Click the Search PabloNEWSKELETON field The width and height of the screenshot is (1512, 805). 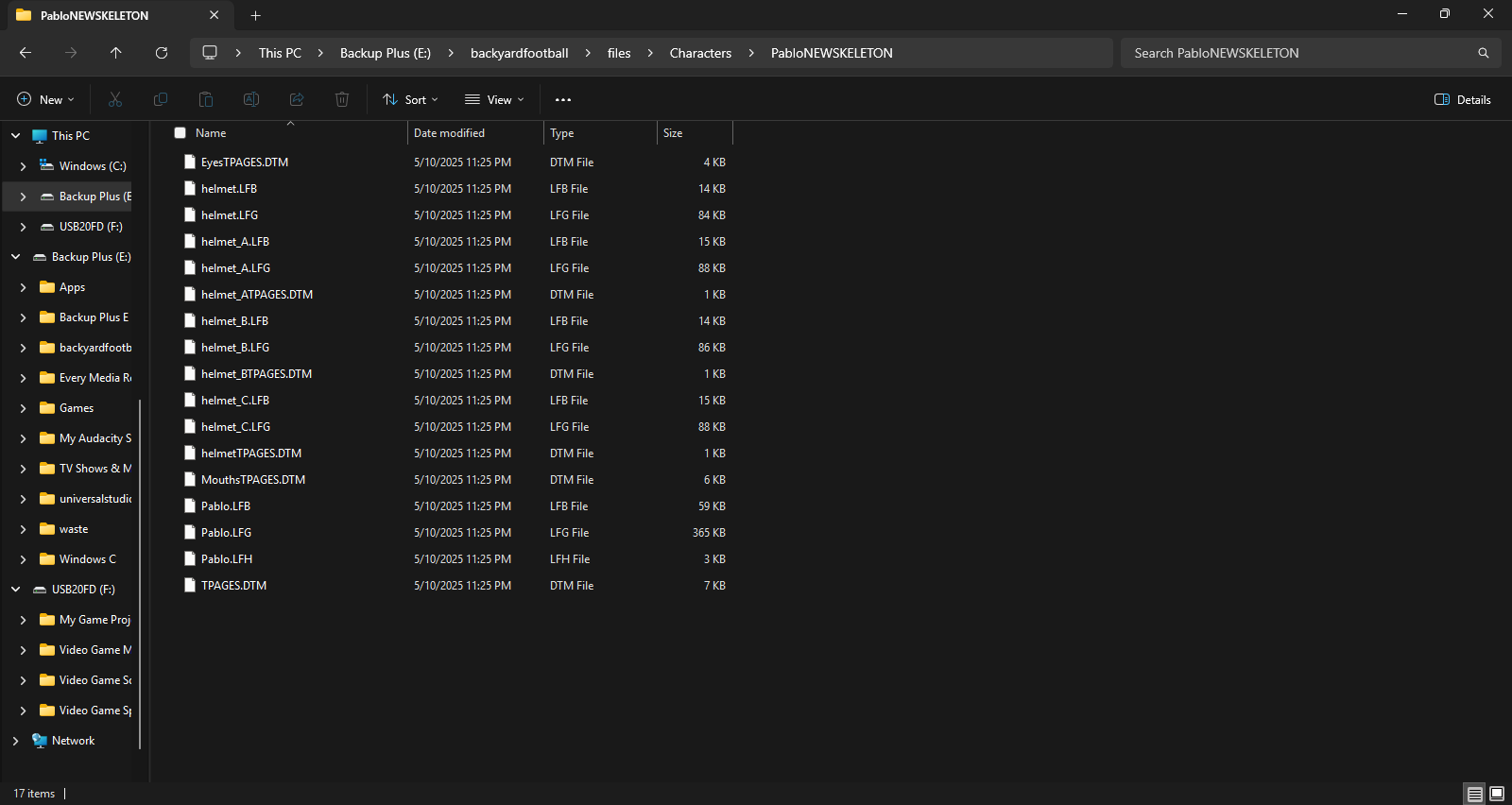pos(1311,53)
